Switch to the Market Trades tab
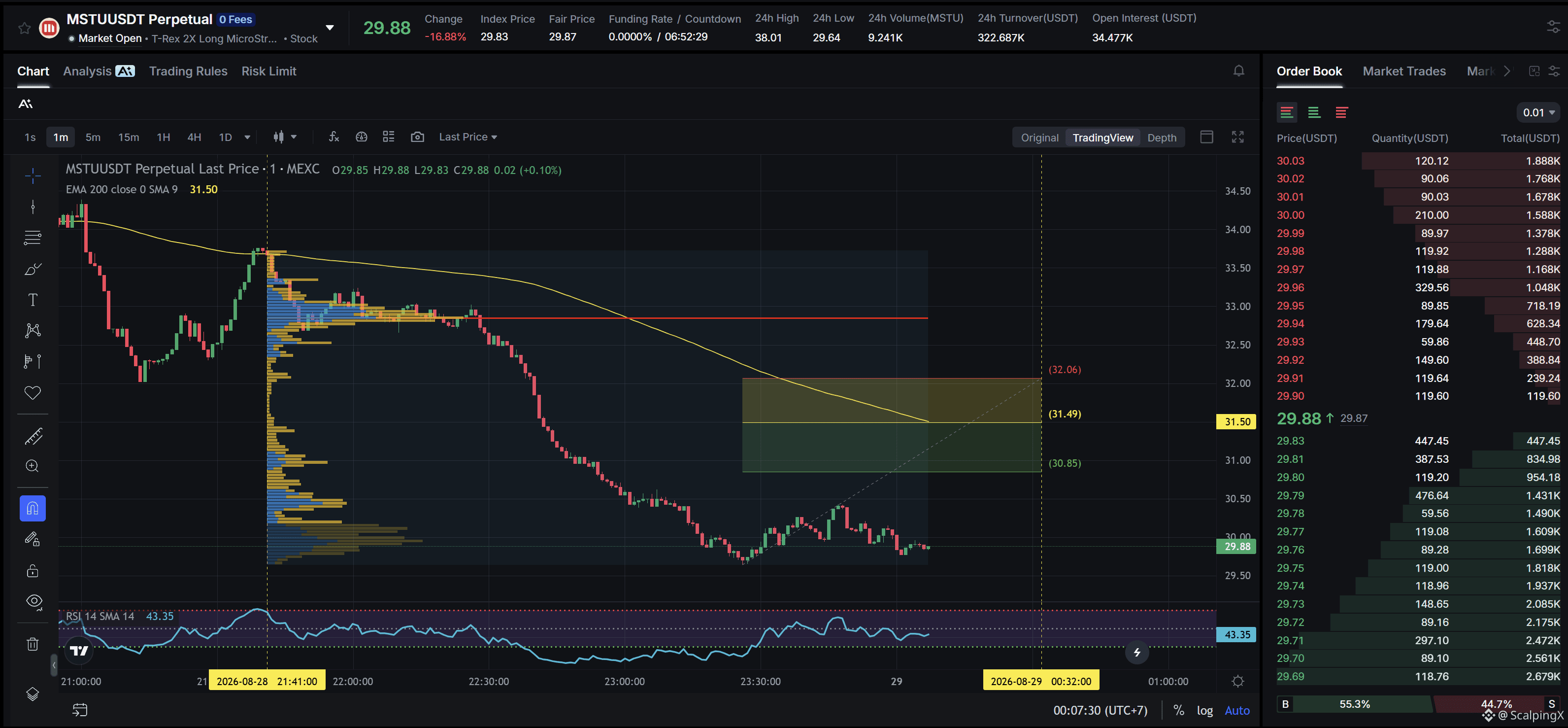Viewport: 1568px width, 728px height. pyautogui.click(x=1403, y=71)
